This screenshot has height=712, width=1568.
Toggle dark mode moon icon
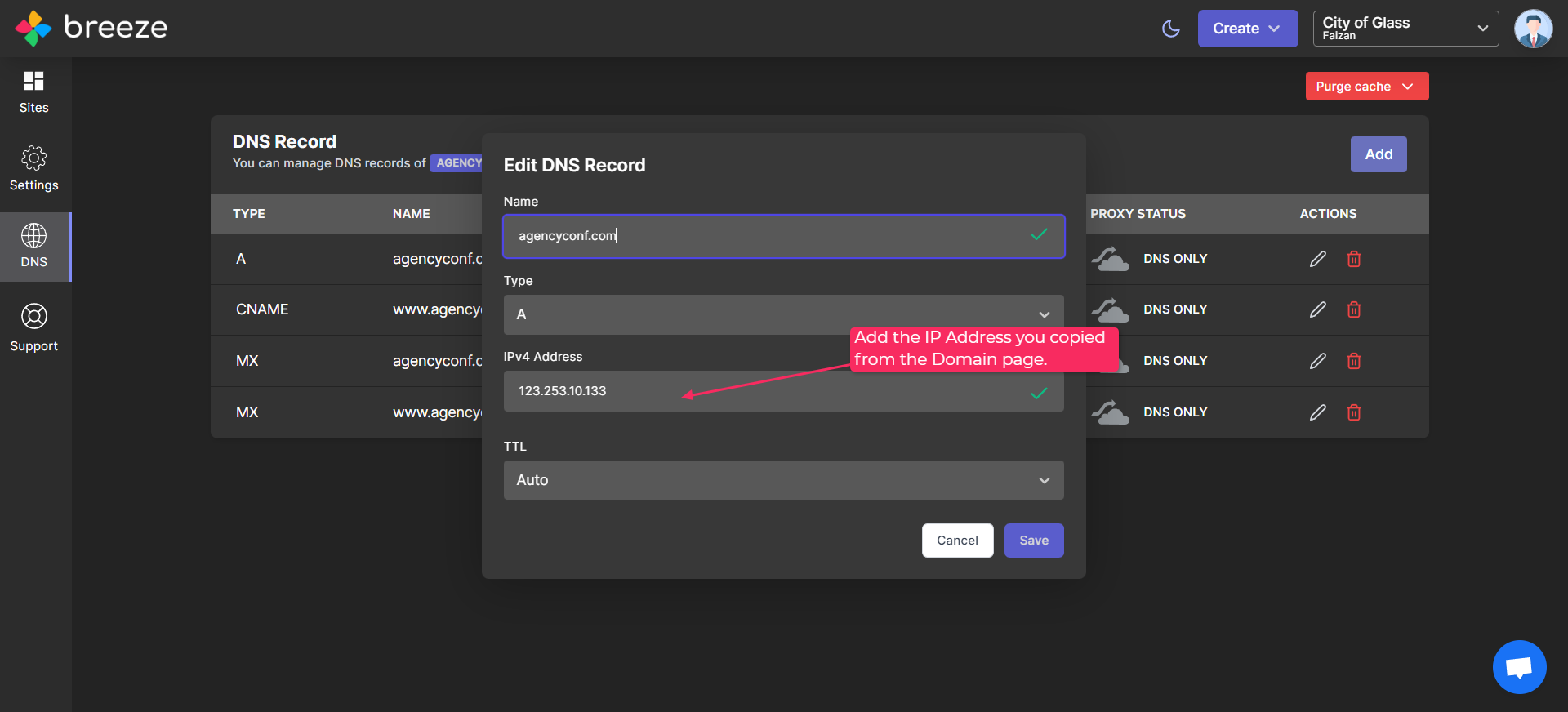point(1171,29)
